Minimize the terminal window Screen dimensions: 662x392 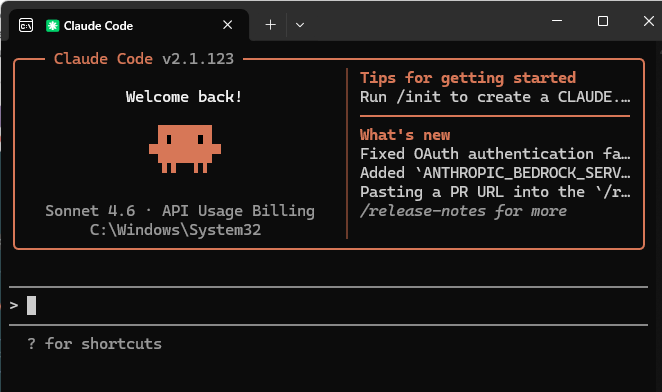557,20
